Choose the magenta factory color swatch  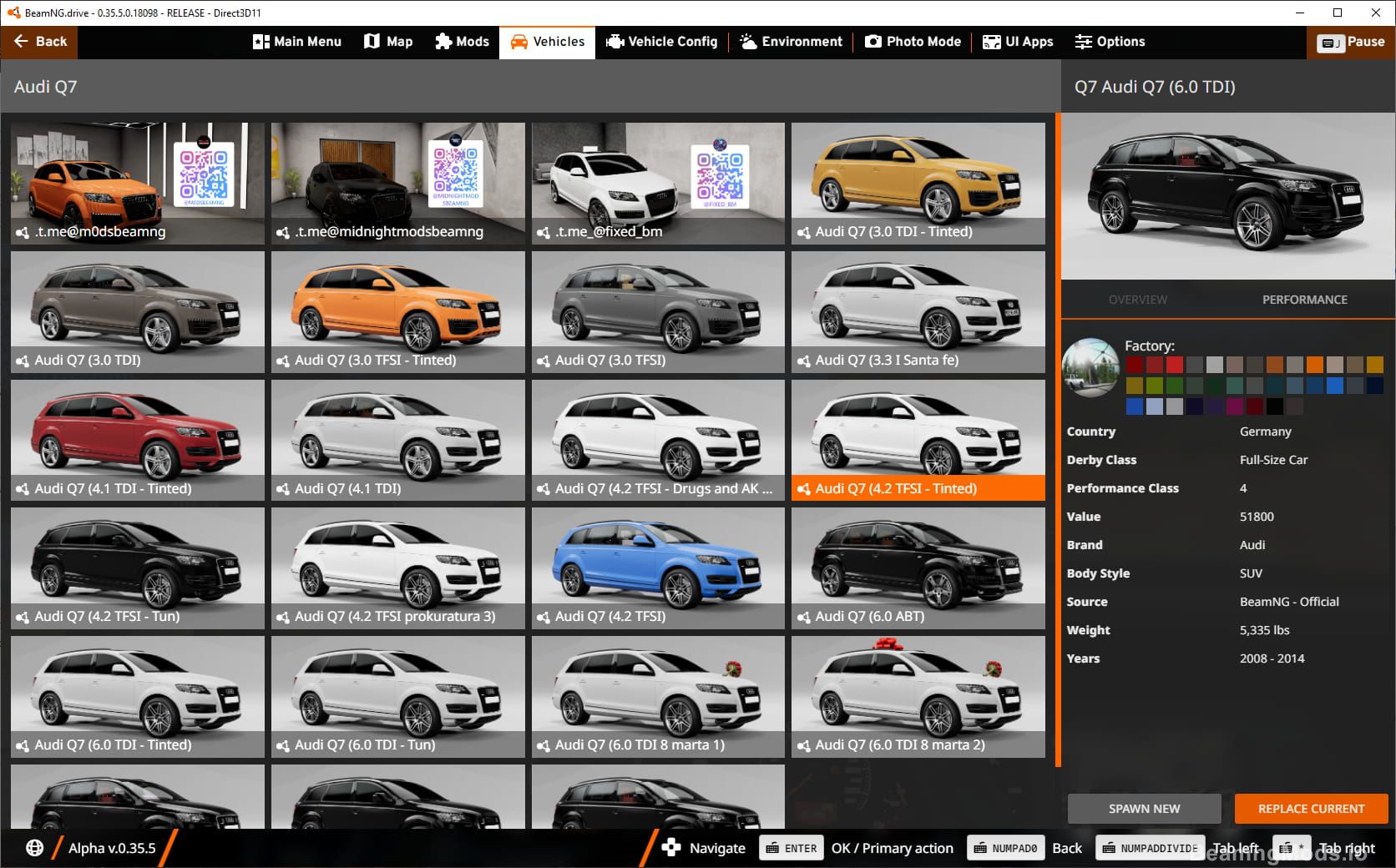point(1235,406)
